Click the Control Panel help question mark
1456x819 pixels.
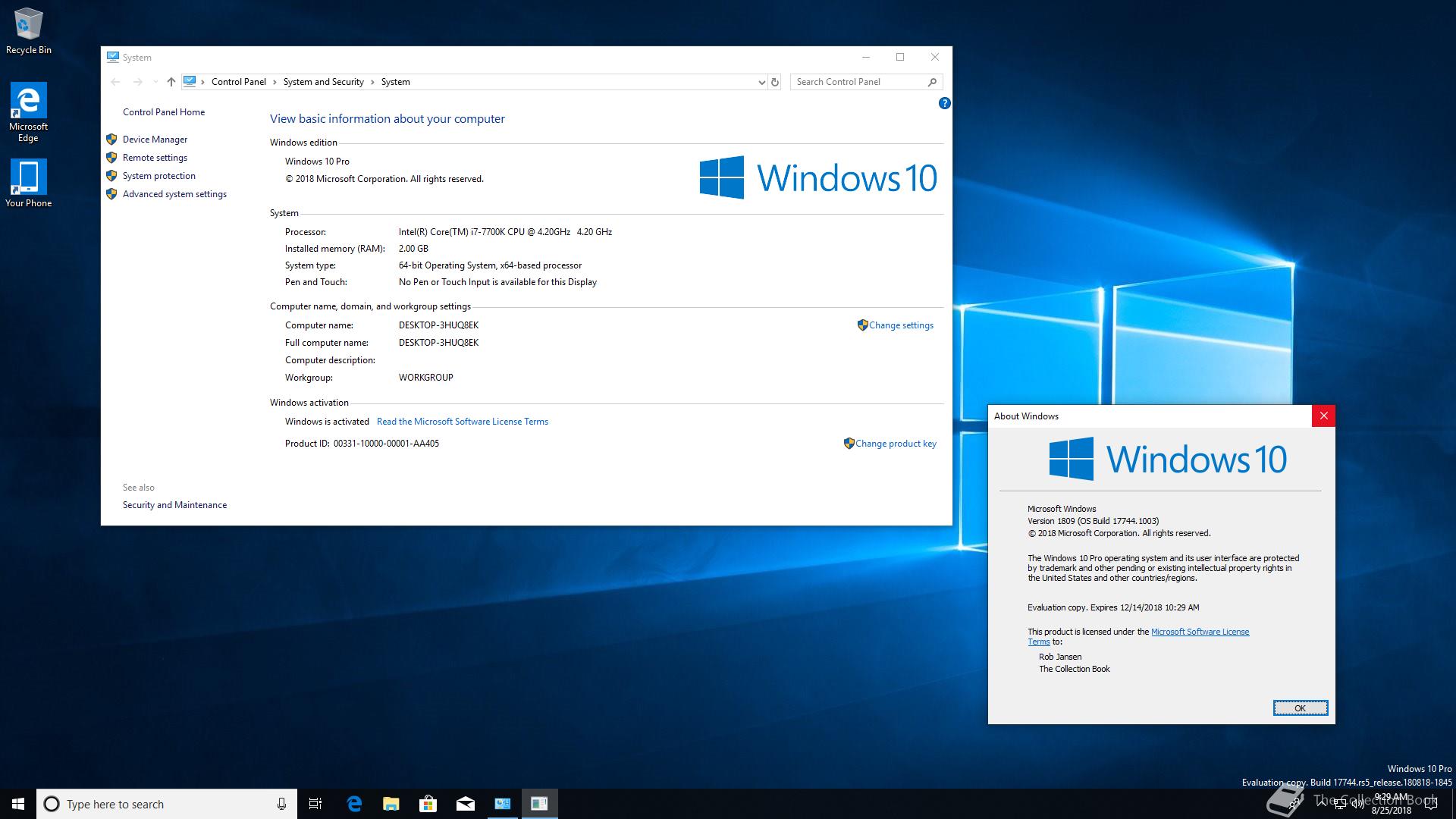pyautogui.click(x=944, y=103)
